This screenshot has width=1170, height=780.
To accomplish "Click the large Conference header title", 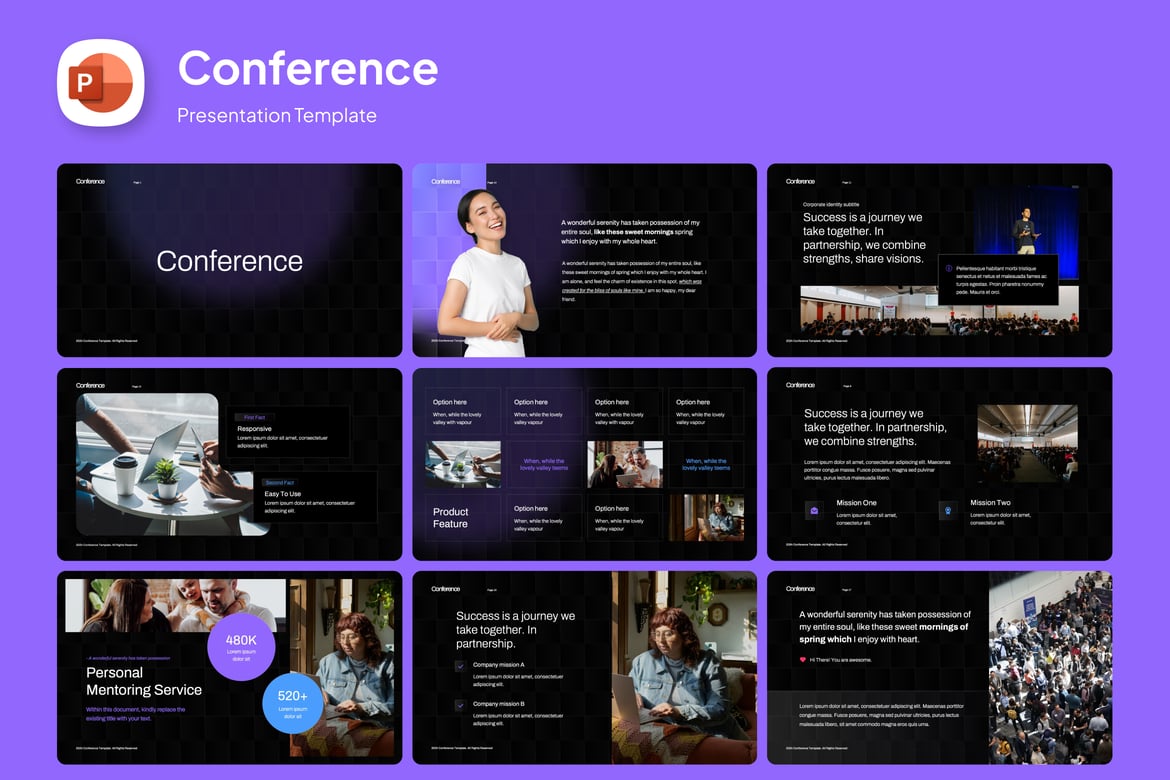I will (x=308, y=68).
